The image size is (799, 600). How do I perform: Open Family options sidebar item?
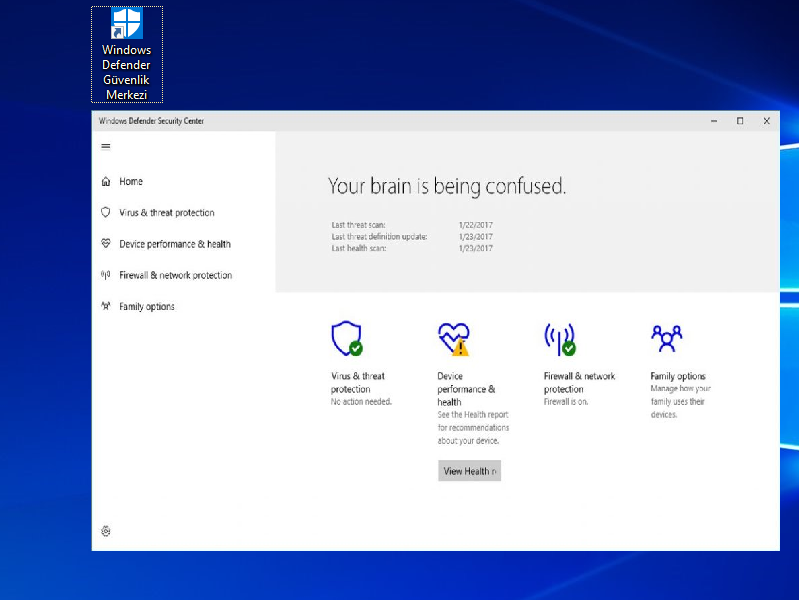pyautogui.click(x=147, y=306)
